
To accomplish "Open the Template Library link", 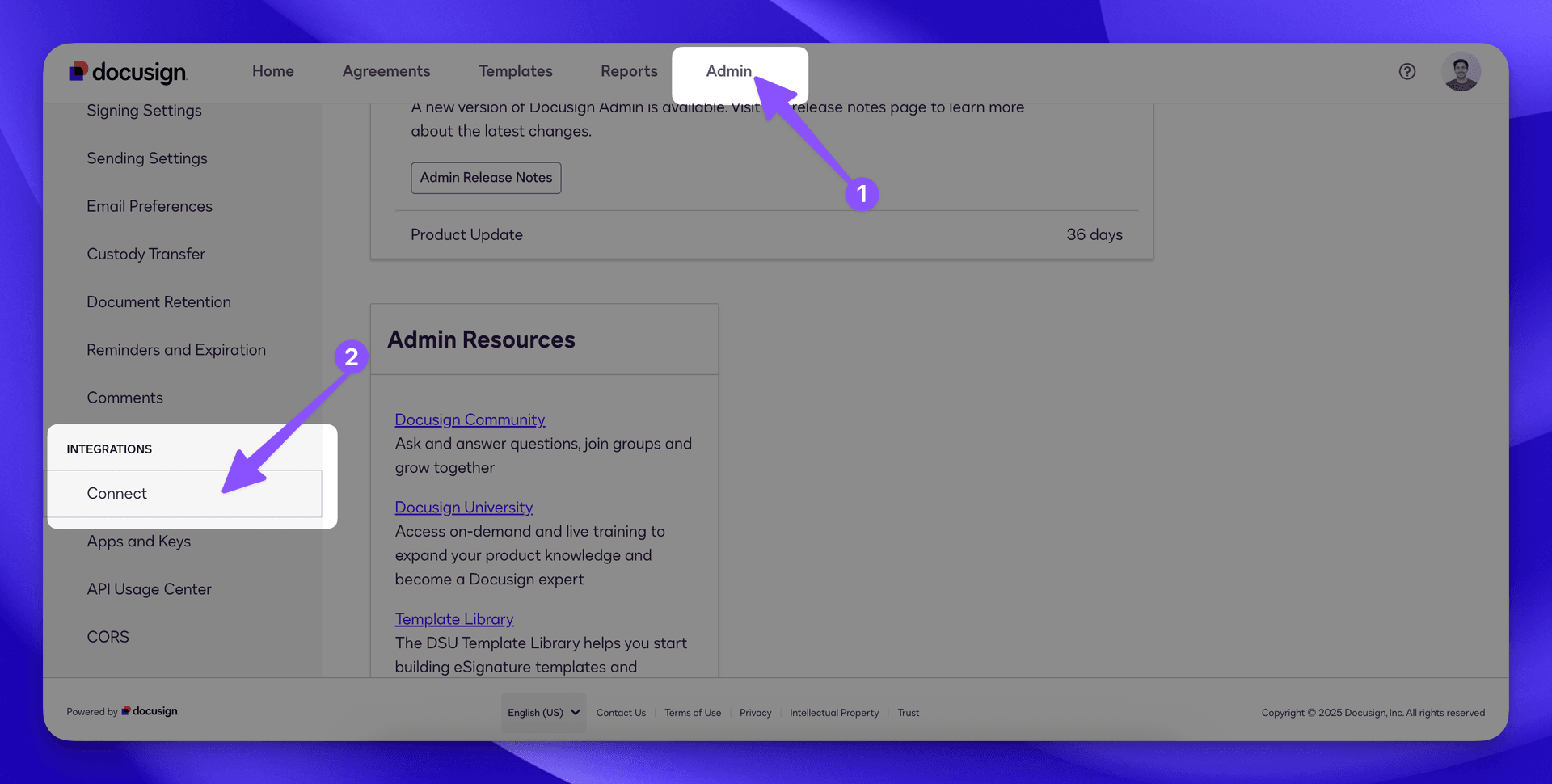I will click(x=453, y=618).
